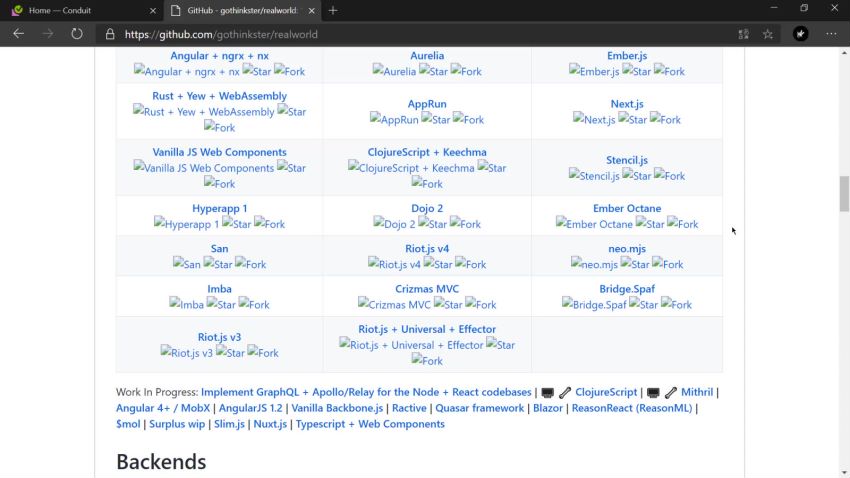The image size is (850, 478).
Task: Click the Star badge under AppRun
Action: pyautogui.click(x=436, y=119)
